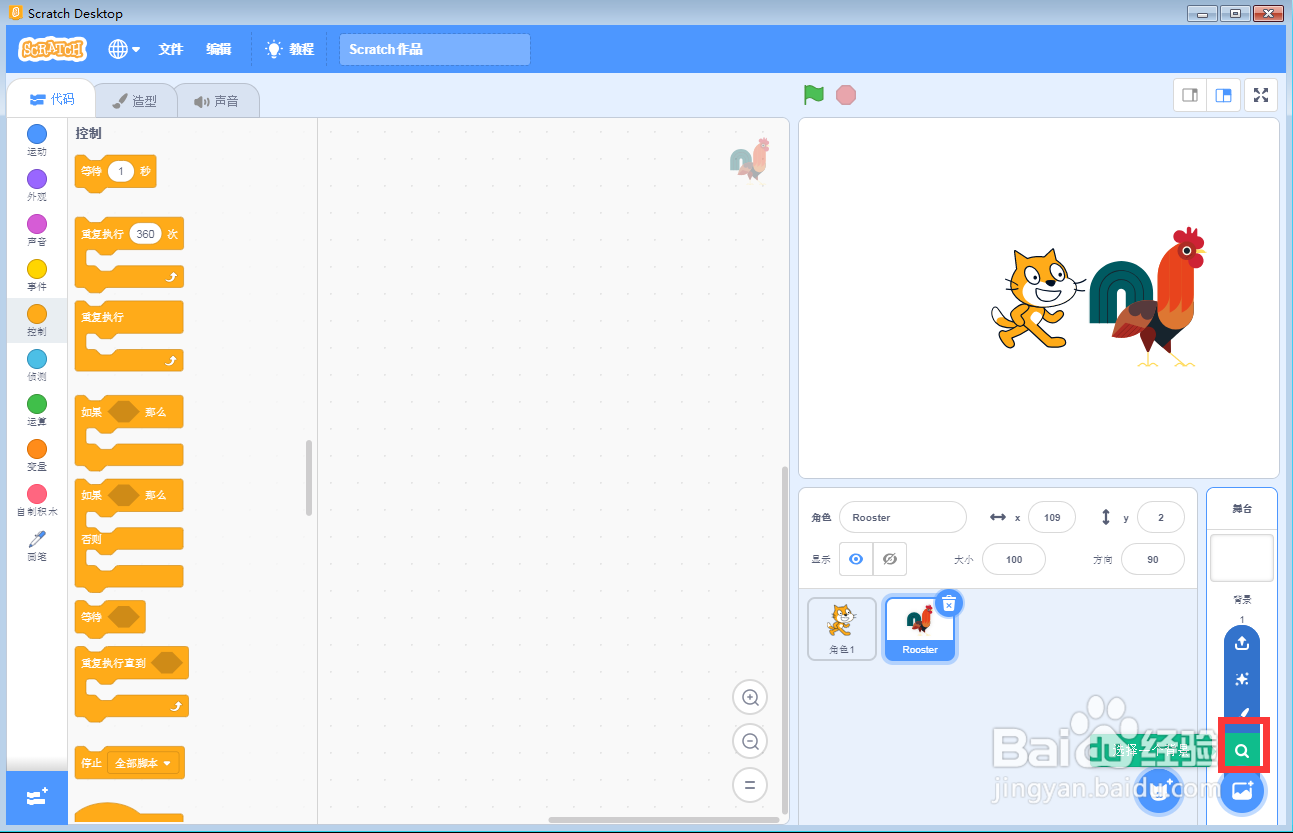Select the 舞台 stage backdrop thumbnail
Viewport: 1293px width, 833px height.
coord(1242,557)
